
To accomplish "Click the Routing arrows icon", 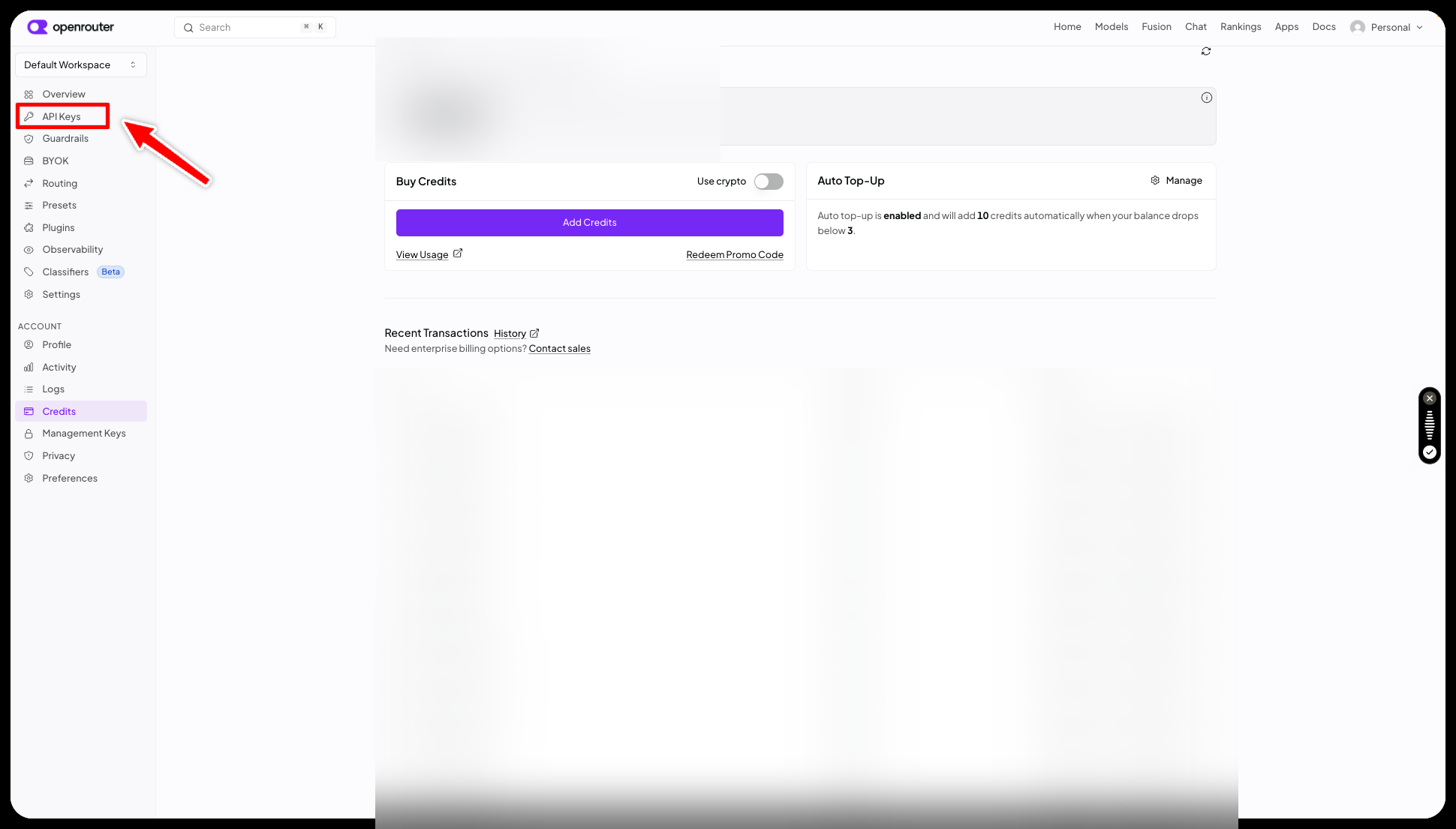I will pos(29,184).
